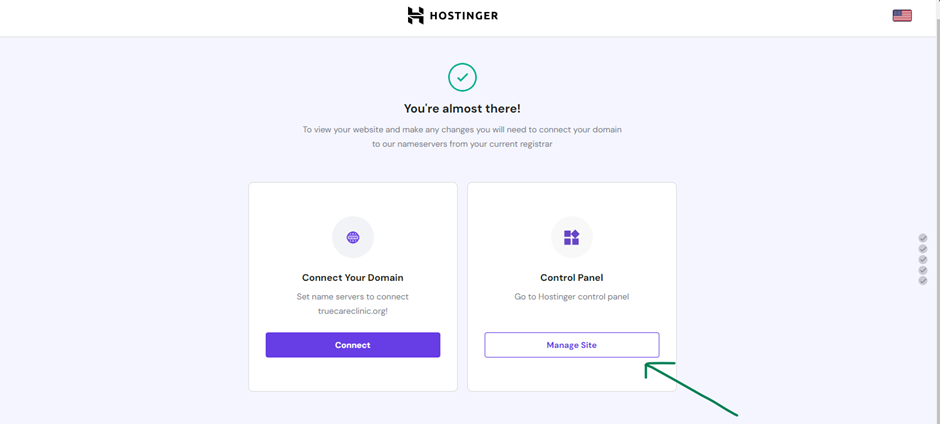Viewport: 940px width, 424px height.
Task: Select the second step checkmark indicator
Action: pos(923,249)
